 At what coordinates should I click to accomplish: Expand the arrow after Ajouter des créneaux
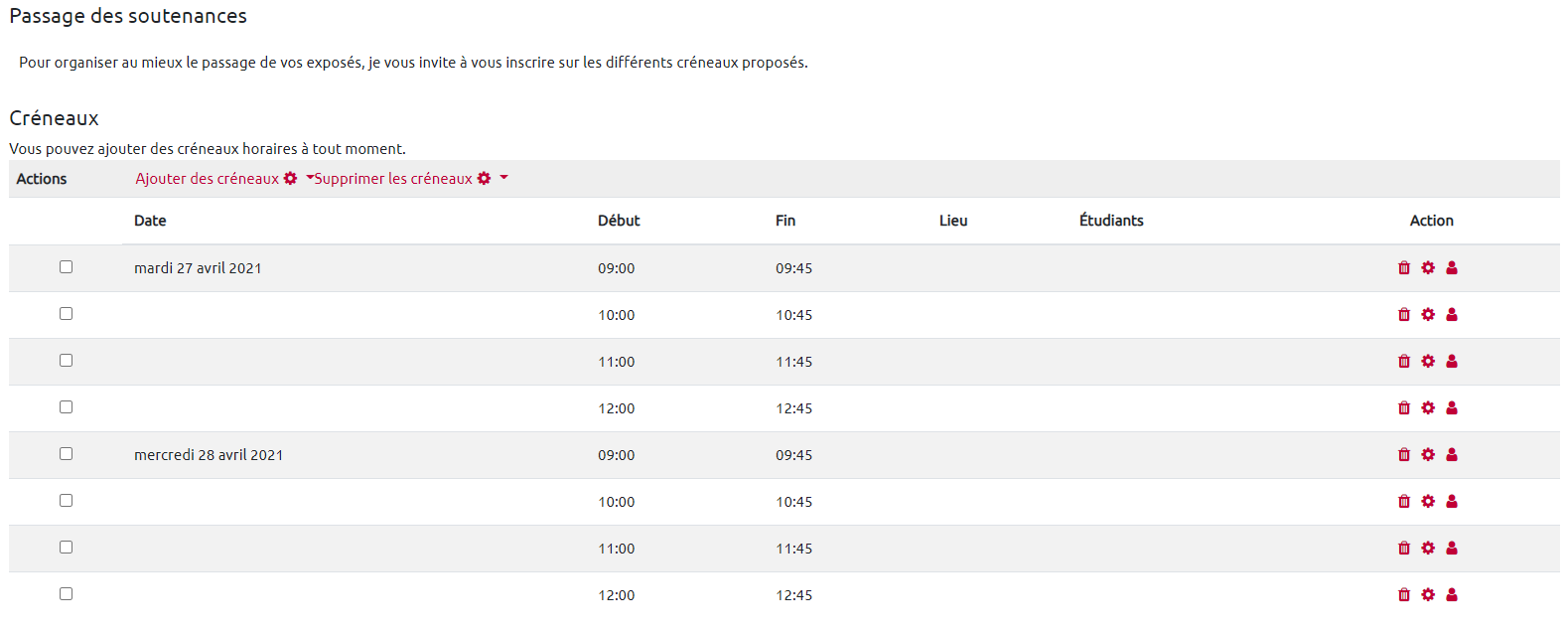click(x=310, y=178)
